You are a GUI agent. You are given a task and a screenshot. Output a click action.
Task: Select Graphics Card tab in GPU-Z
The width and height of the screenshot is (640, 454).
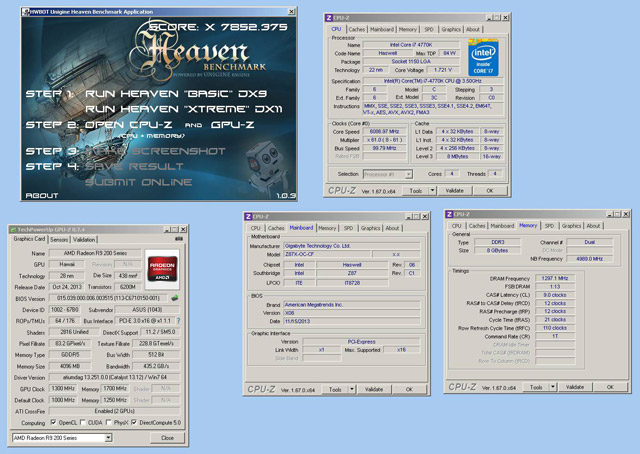click(29, 239)
